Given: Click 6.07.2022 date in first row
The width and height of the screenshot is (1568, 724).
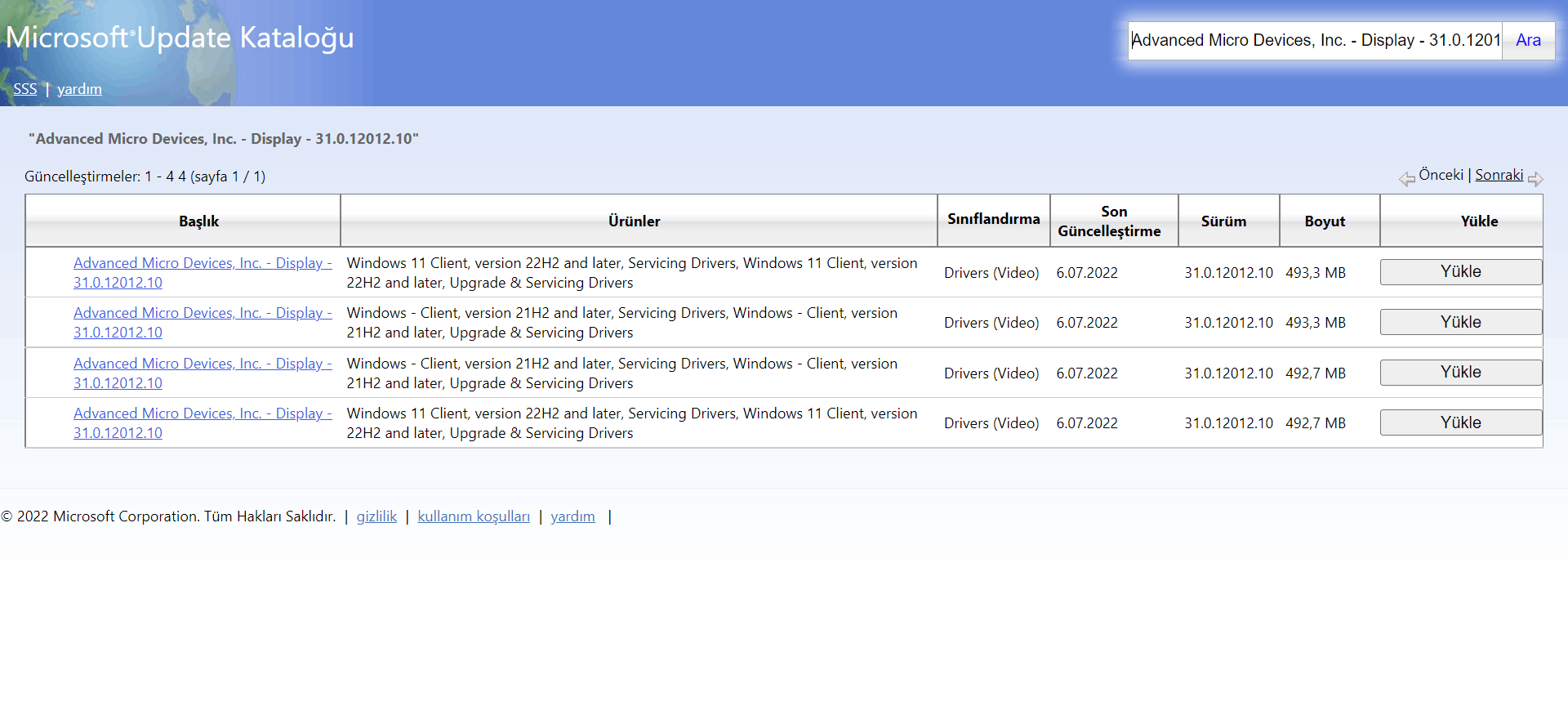Looking at the screenshot, I should (x=1087, y=273).
